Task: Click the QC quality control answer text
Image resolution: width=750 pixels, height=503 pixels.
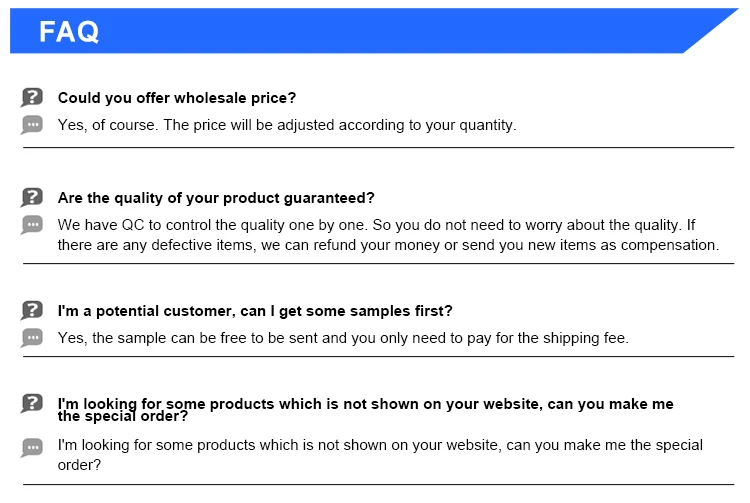Action: click(376, 225)
